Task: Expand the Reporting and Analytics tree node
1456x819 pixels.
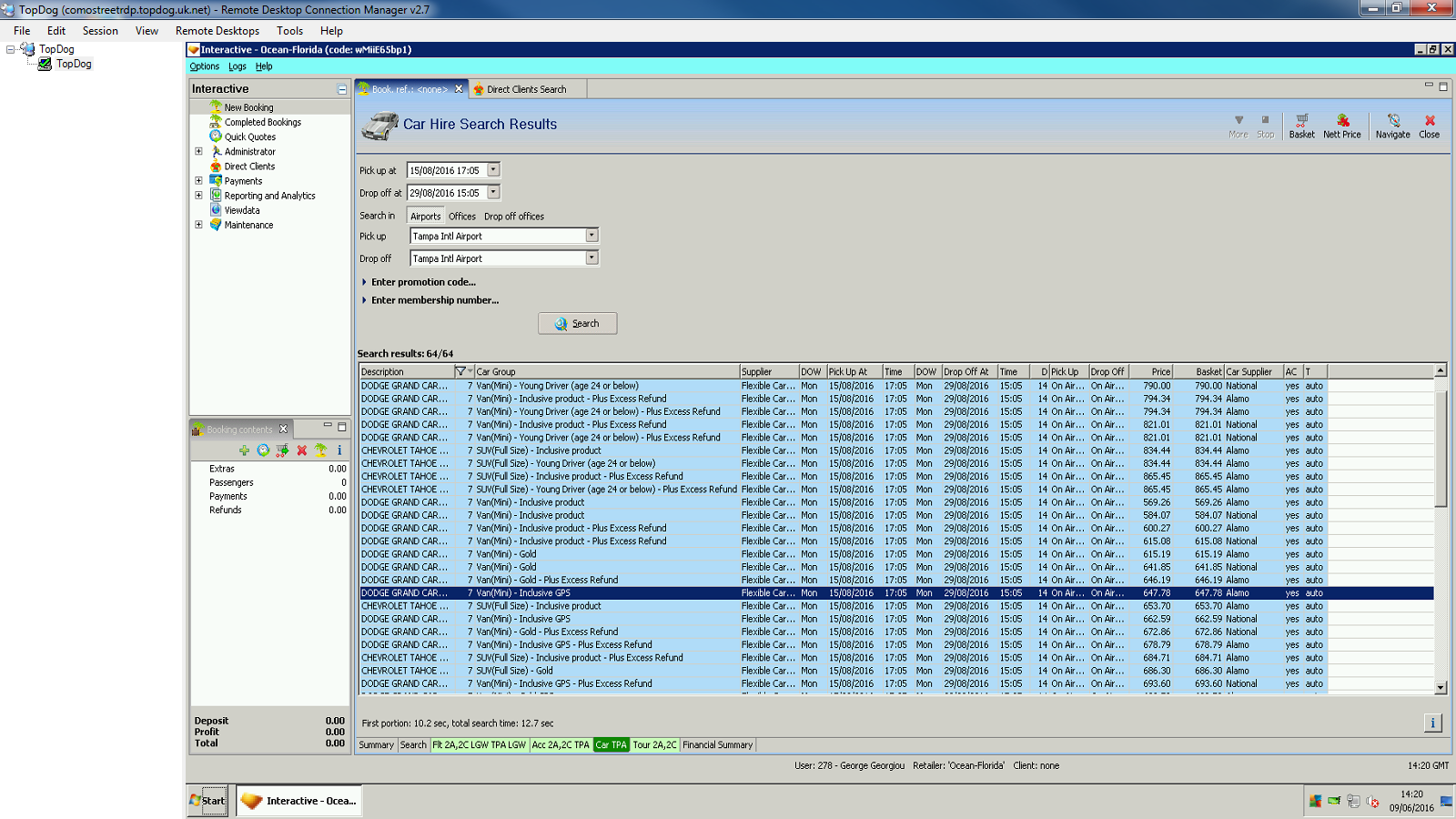Action: (x=198, y=196)
